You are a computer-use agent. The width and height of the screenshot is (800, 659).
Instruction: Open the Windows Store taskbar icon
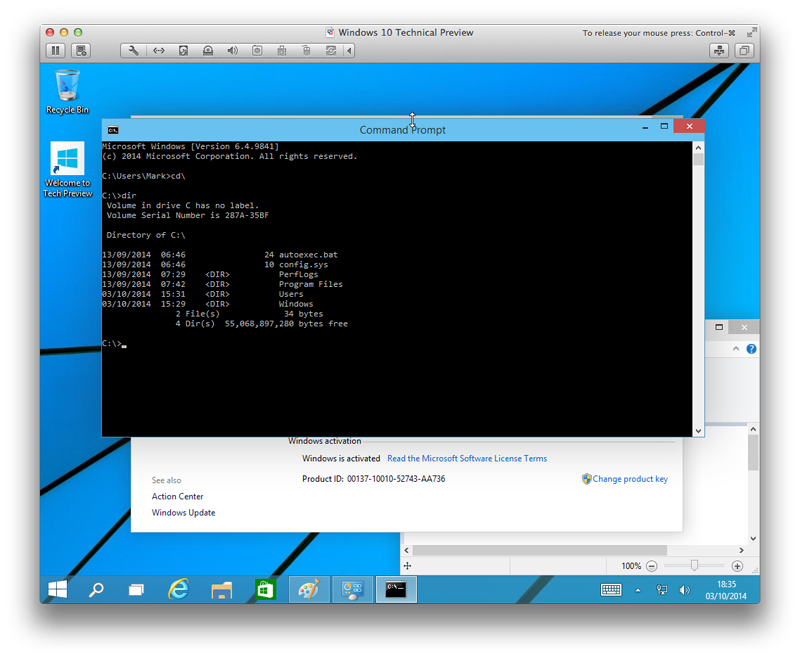(x=265, y=589)
